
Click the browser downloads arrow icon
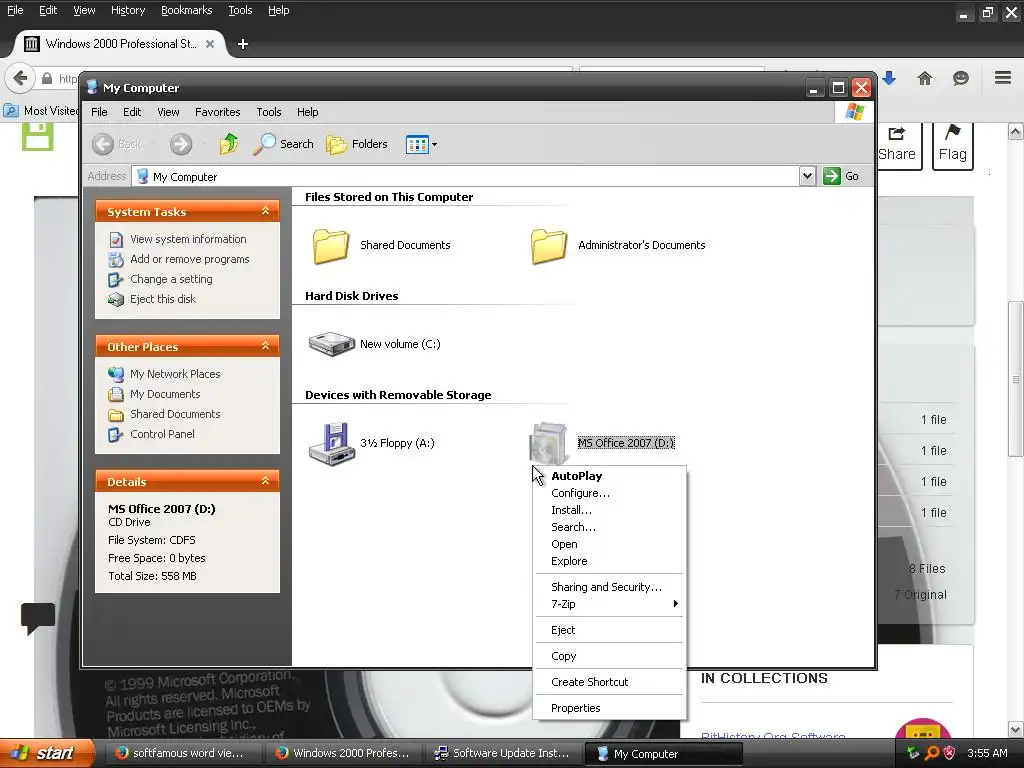889,78
